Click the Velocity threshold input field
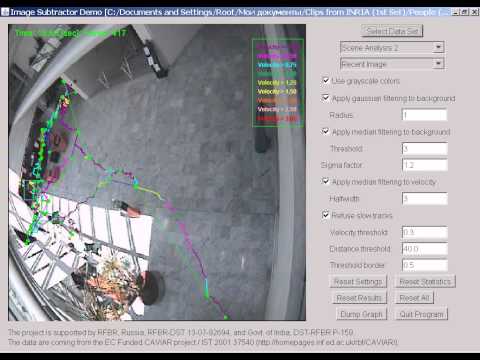Viewport: 480px width, 360px height. coord(424,232)
